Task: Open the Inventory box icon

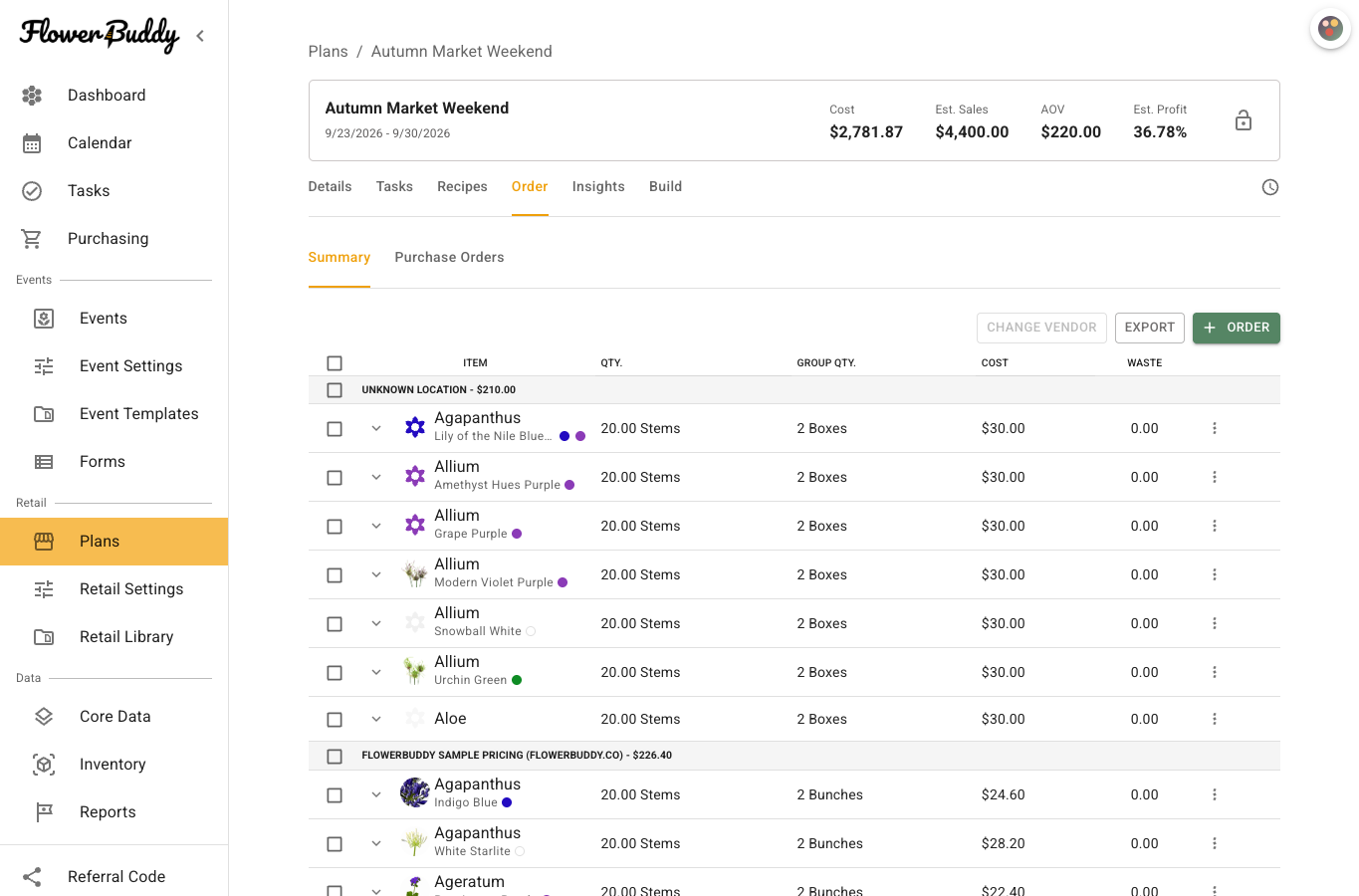Action: pos(44,765)
